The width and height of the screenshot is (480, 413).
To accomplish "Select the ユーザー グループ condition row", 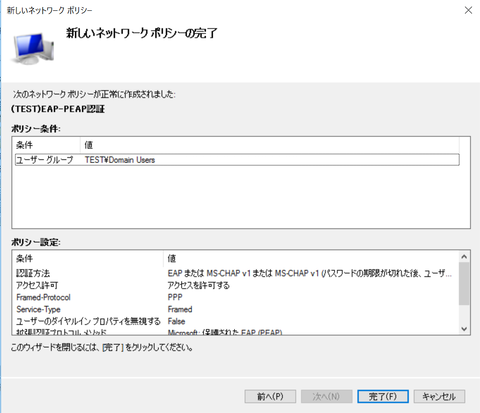I will (x=237, y=160).
